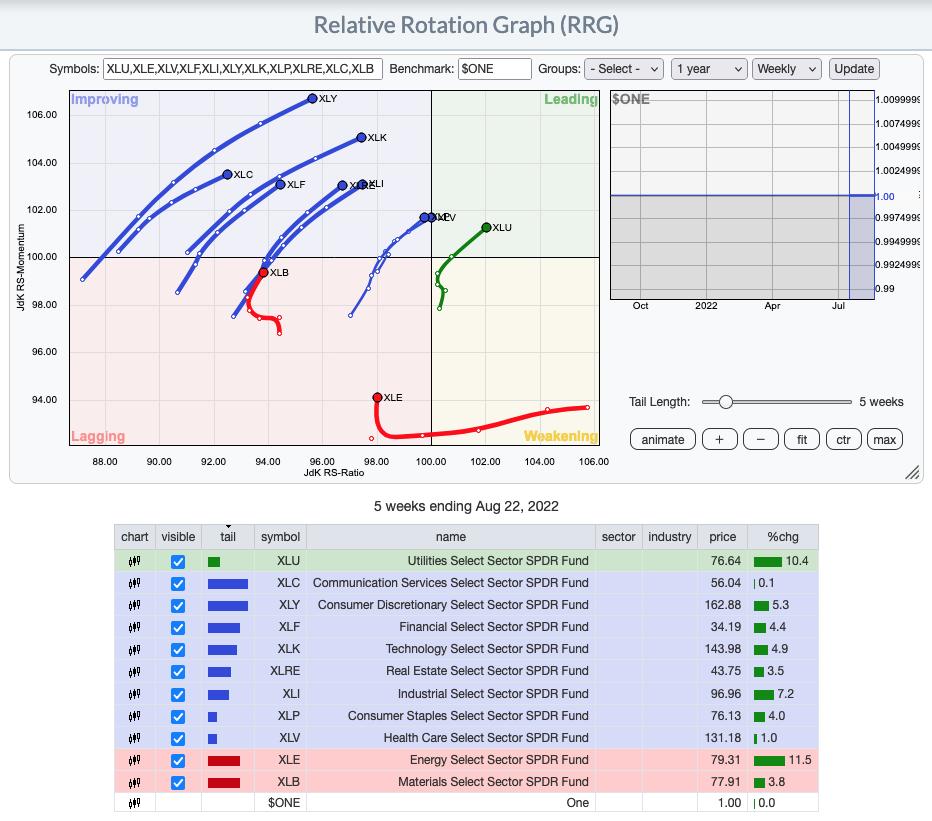Click the $ONE benchmark price chart

click(x=742, y=195)
